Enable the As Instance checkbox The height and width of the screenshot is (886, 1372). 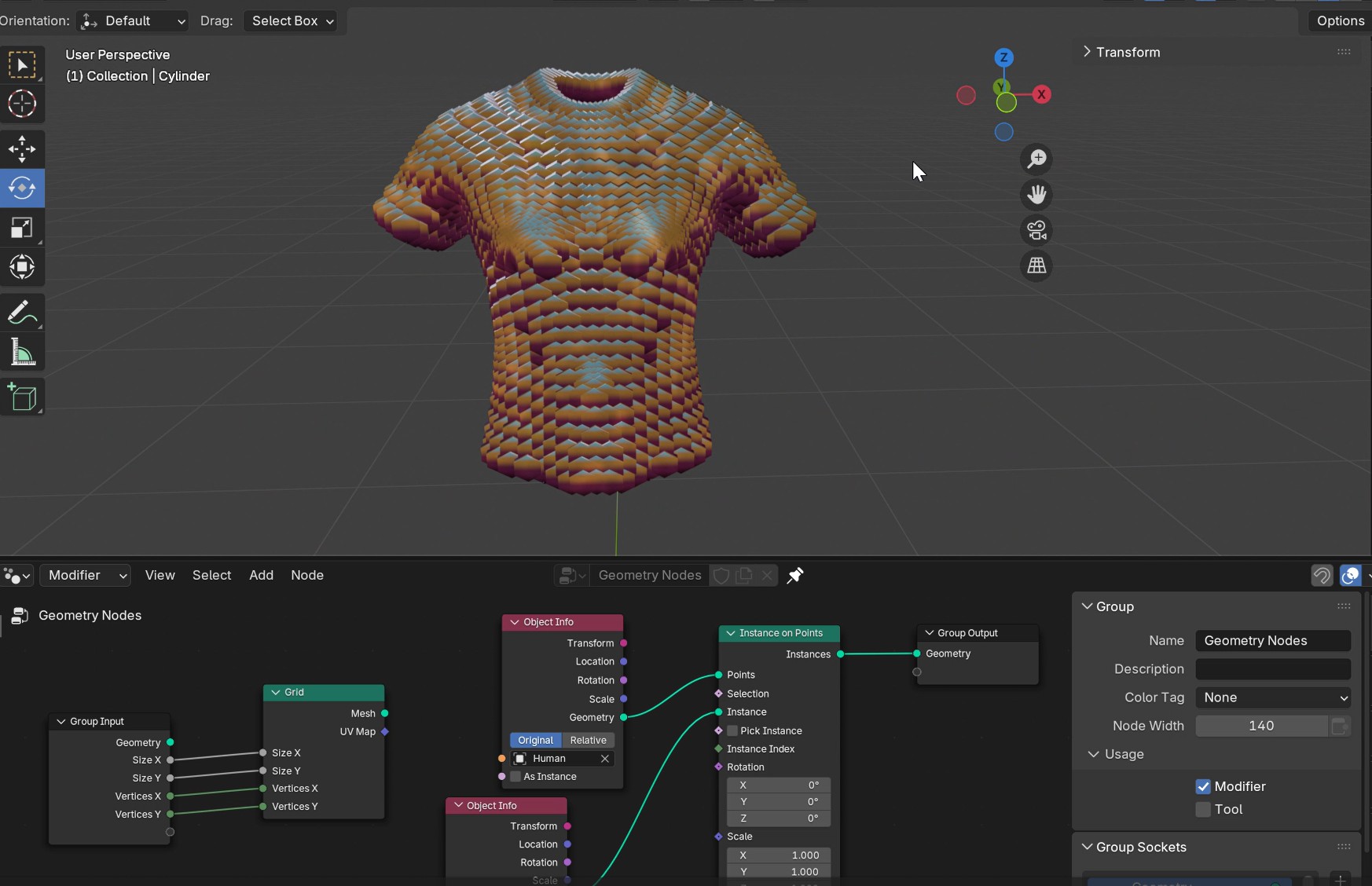(515, 777)
